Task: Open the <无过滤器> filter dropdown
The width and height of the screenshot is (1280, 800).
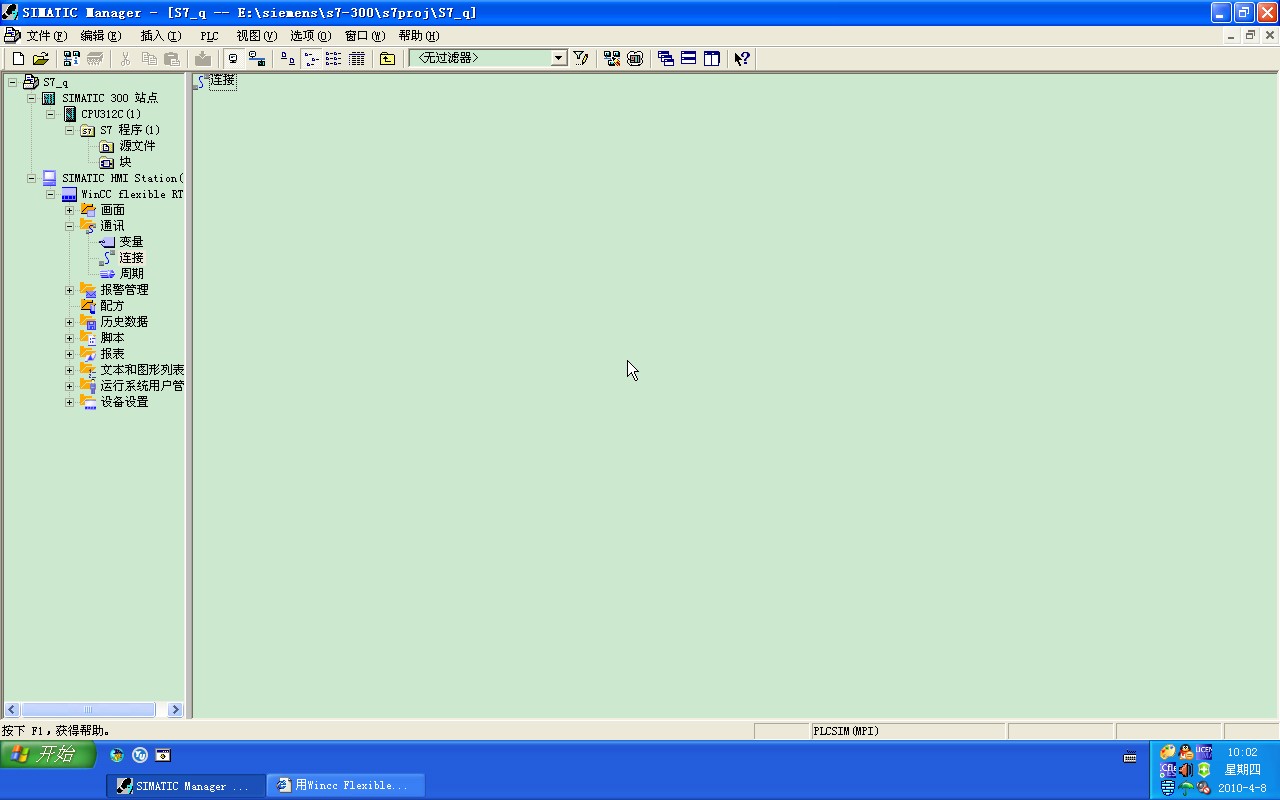Action: 559,59
